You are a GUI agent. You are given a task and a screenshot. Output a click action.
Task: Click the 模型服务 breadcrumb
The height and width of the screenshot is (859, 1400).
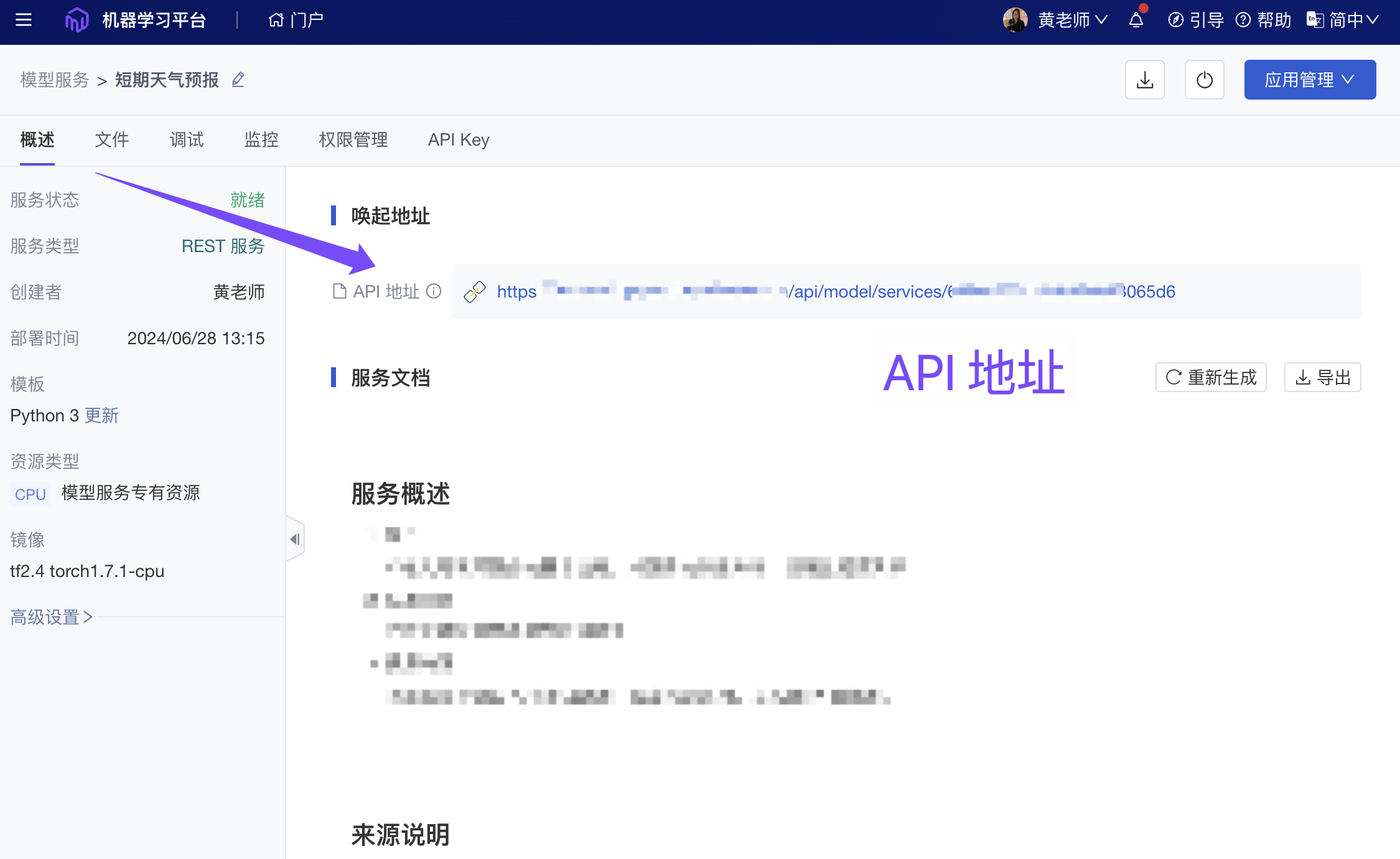55,80
